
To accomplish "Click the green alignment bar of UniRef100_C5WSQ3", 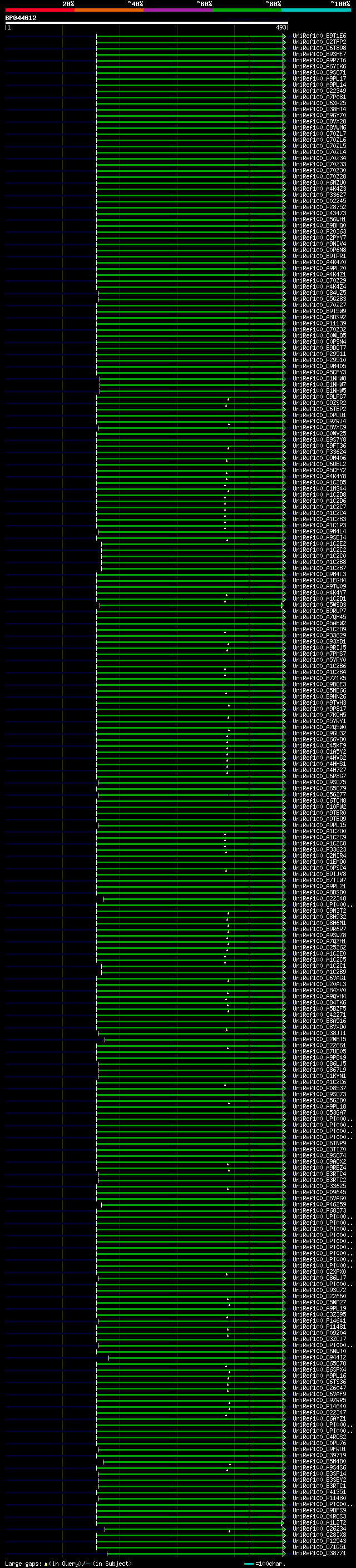I will (x=191, y=605).
